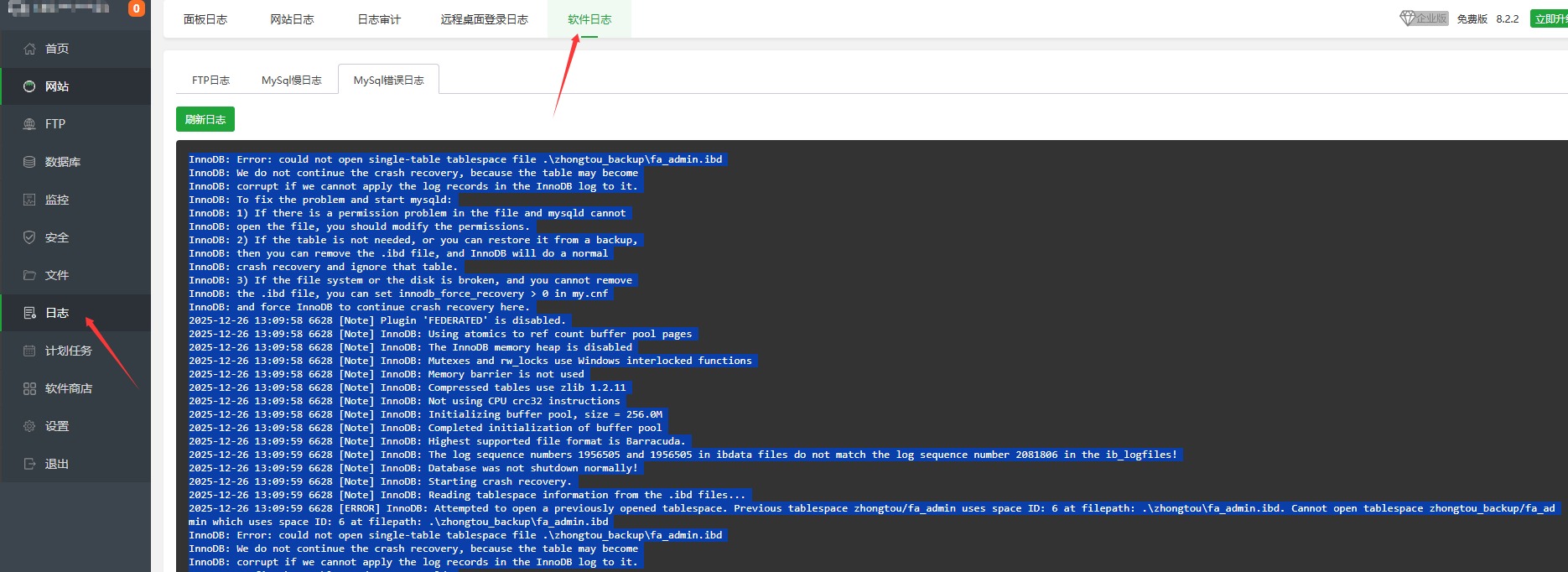Click the 文件 folder icon
The image size is (1568, 572).
click(29, 275)
